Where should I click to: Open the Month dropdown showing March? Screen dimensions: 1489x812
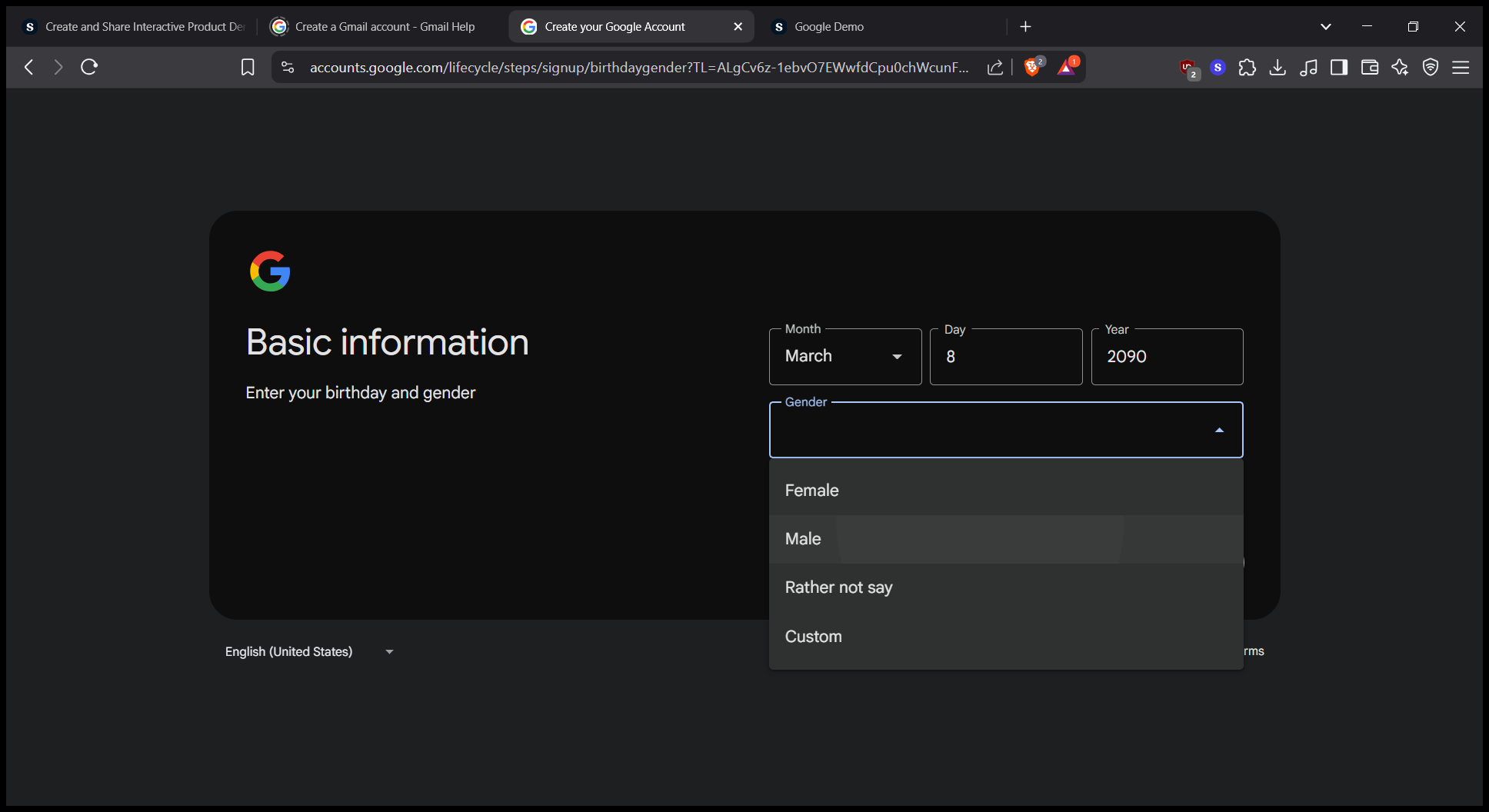(845, 357)
